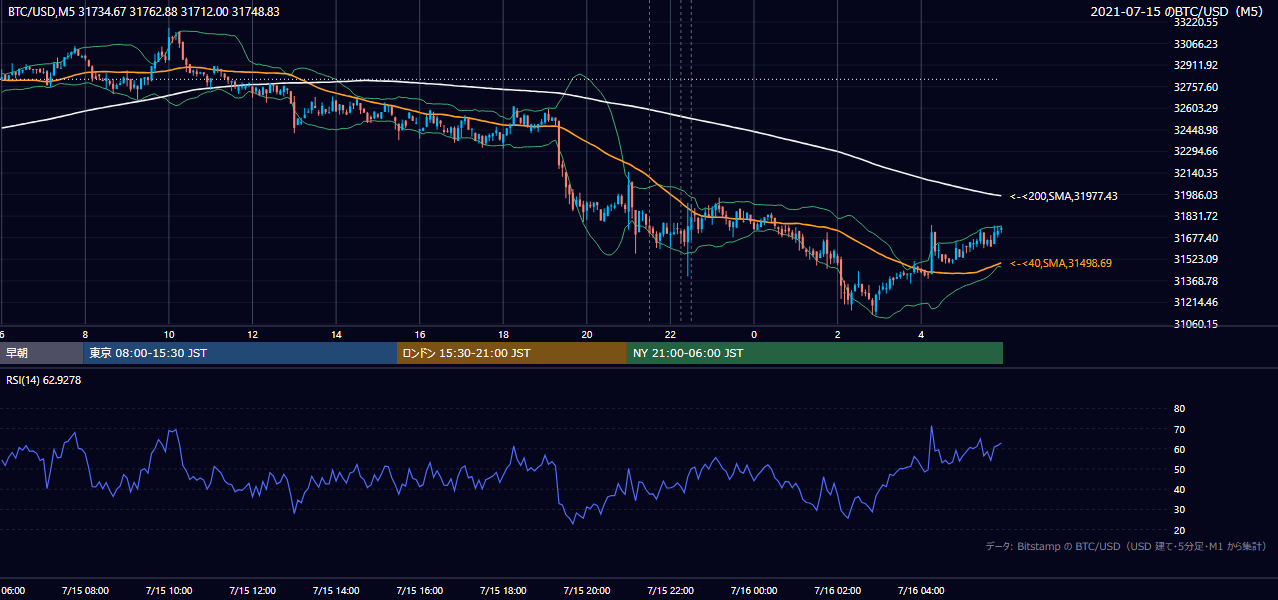The width and height of the screenshot is (1278, 600).
Task: Click hour label 4 under price chart
Action: (921, 334)
